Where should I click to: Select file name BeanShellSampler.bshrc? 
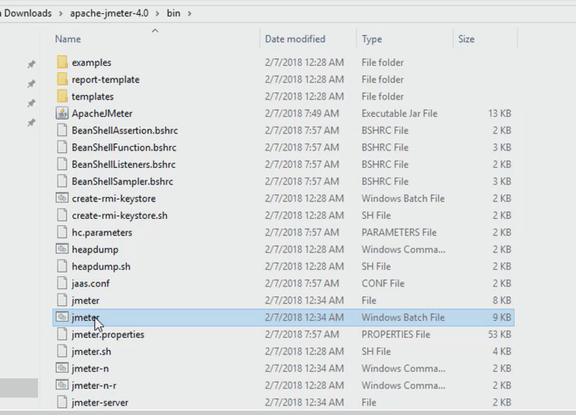[x=122, y=181]
